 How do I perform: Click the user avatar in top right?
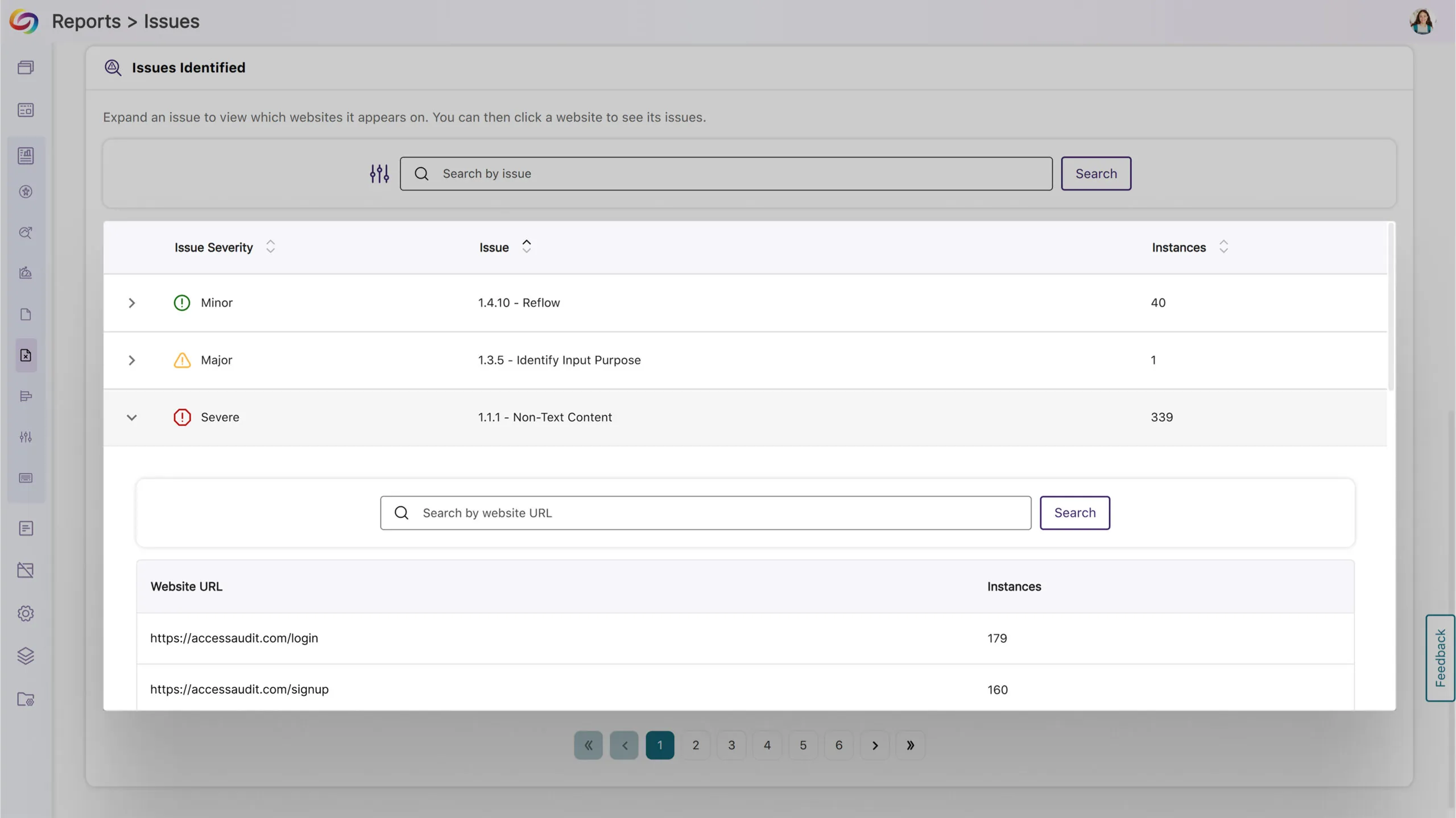coord(1422,22)
